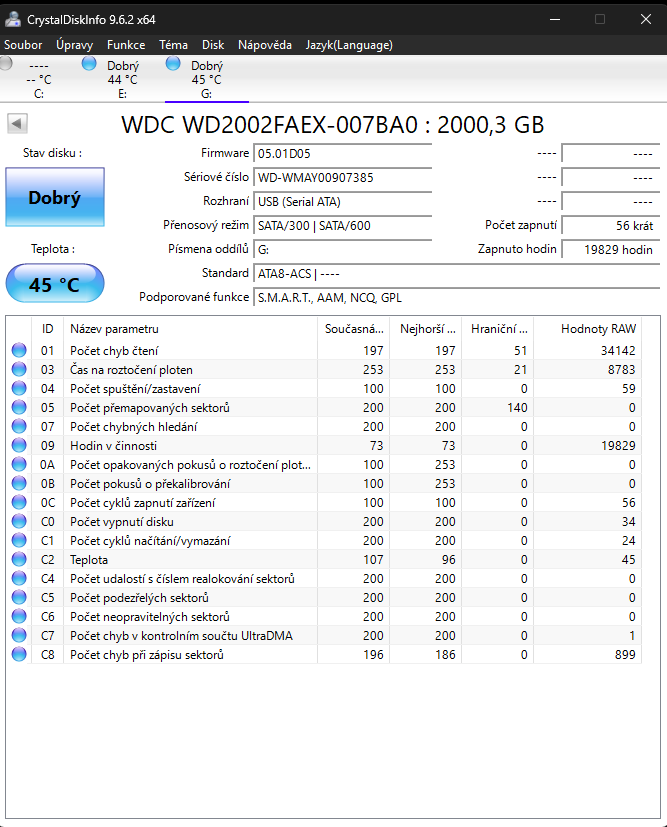Click threshold value 140 in row 05

pos(517,408)
